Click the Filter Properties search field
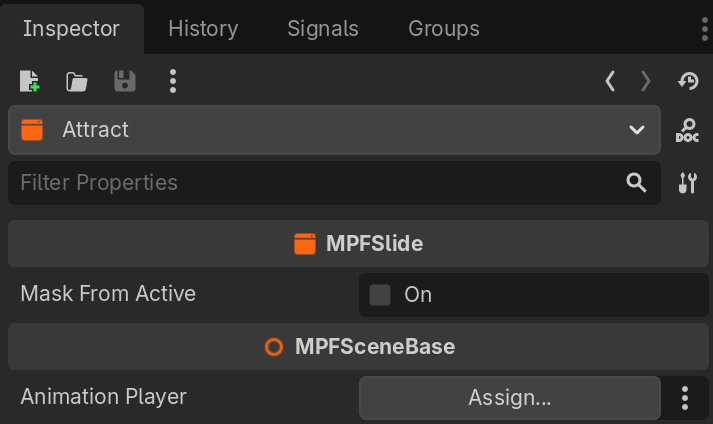Viewport: 713px width, 424px height. point(310,182)
